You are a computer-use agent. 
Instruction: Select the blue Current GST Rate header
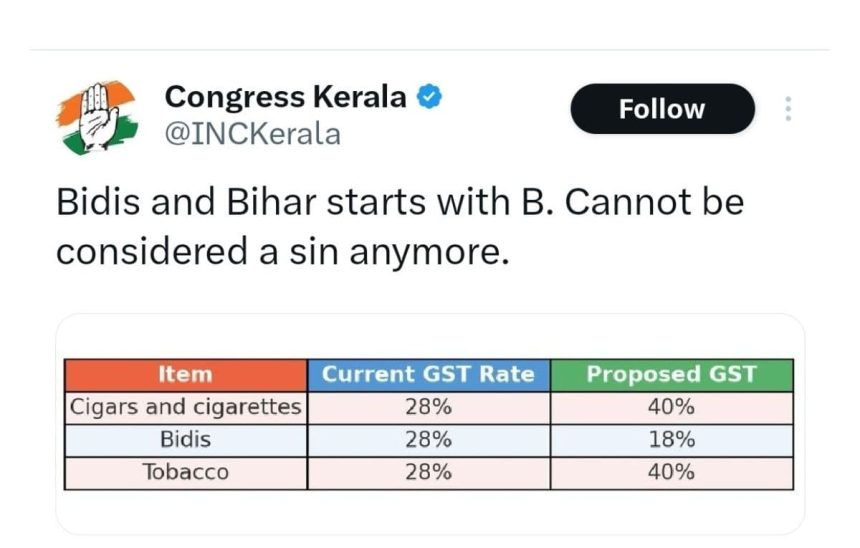point(428,375)
